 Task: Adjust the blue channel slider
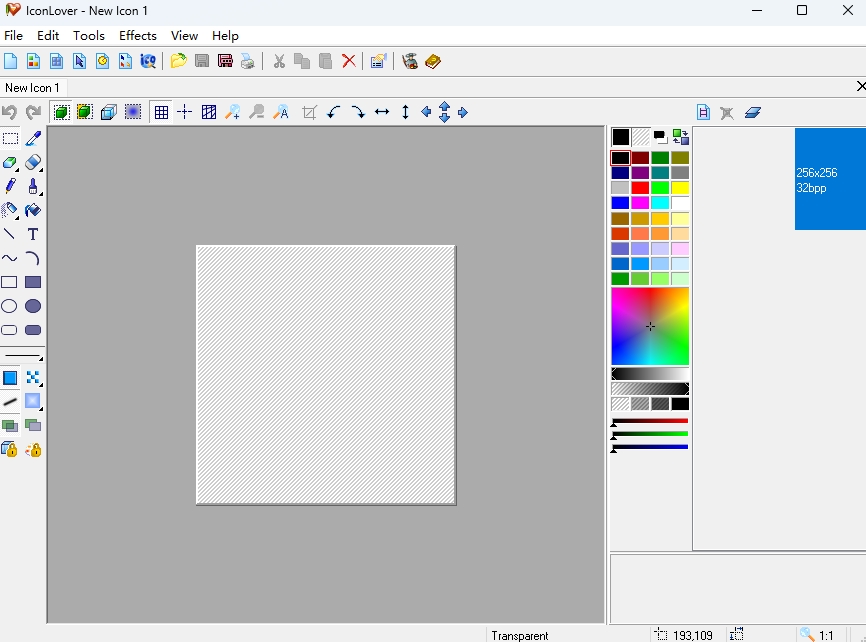(x=650, y=448)
